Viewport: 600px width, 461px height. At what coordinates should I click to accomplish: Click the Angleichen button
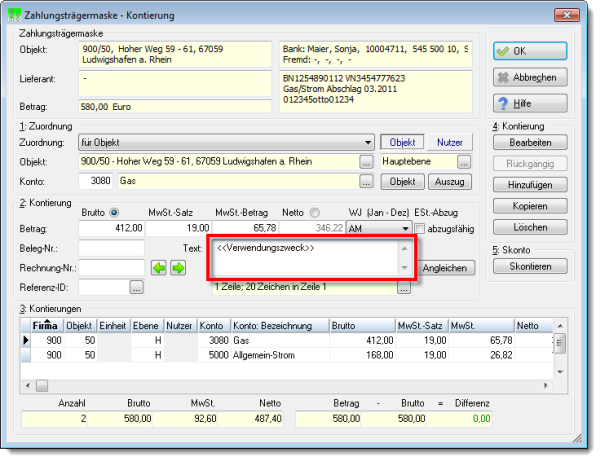(445, 268)
